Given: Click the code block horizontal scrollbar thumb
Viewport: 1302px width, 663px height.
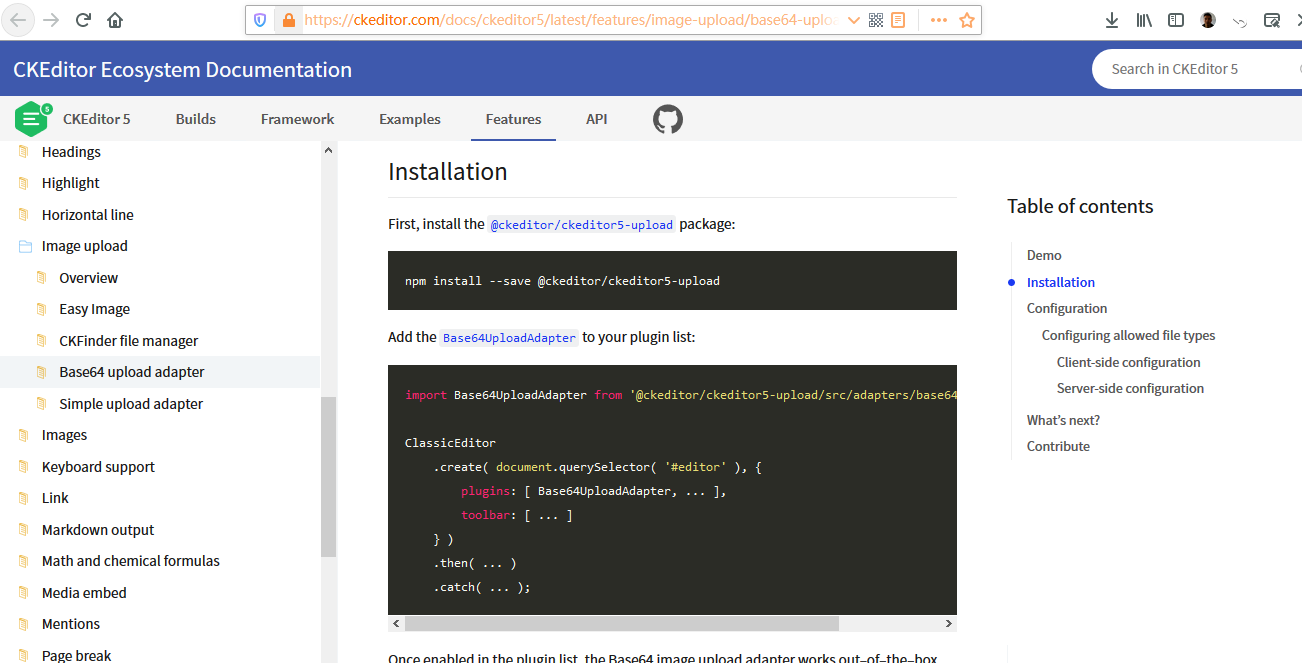Looking at the screenshot, I should [622, 623].
